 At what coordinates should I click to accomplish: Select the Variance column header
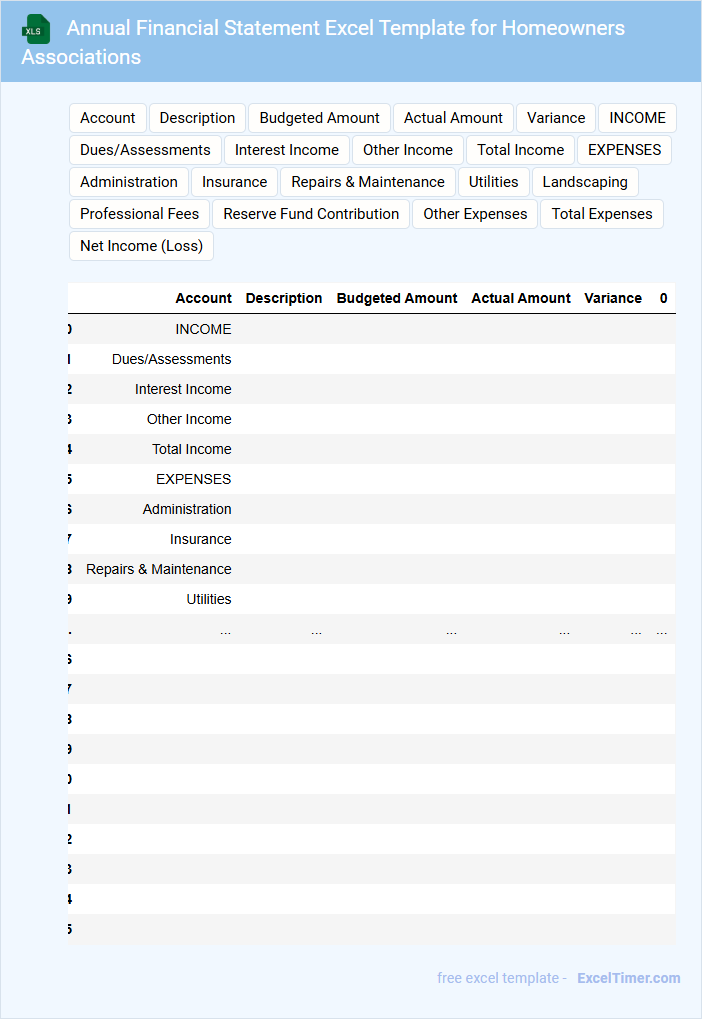coord(612,298)
